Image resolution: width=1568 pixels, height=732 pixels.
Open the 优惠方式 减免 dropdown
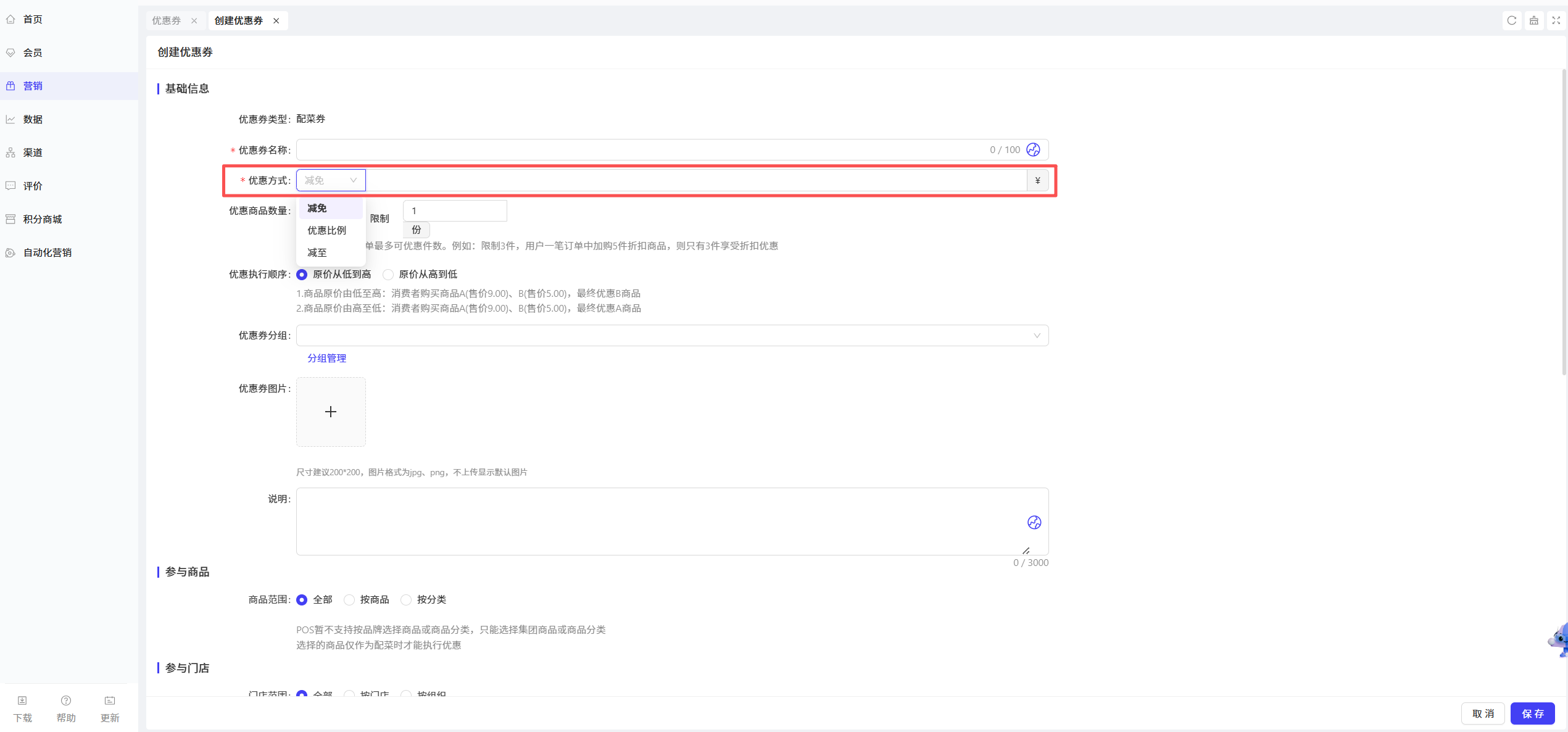(x=331, y=180)
